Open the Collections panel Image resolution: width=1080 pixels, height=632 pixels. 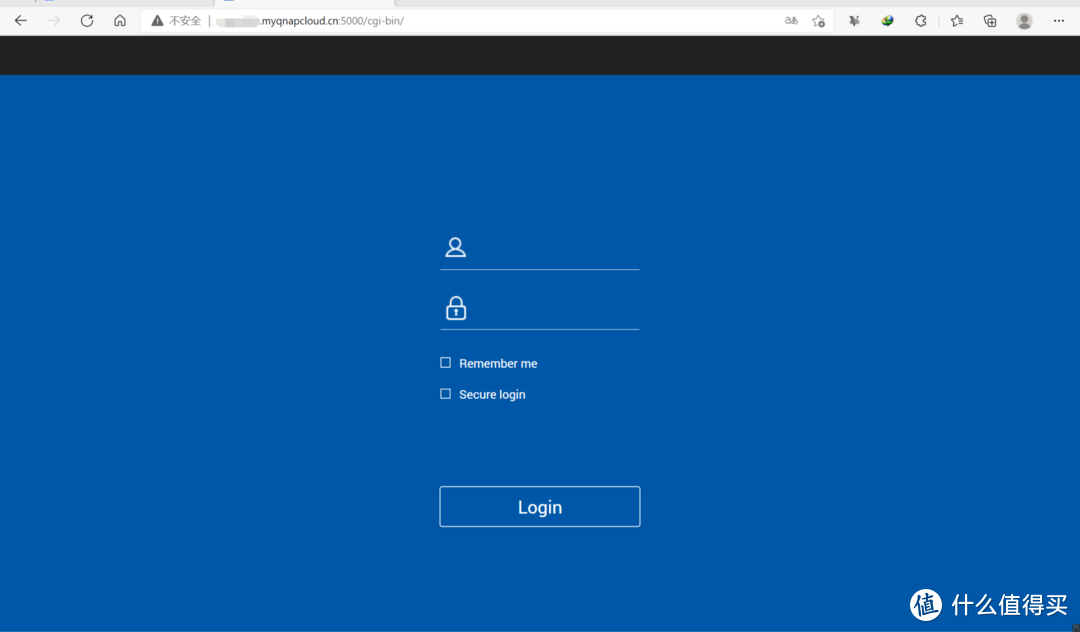[990, 21]
